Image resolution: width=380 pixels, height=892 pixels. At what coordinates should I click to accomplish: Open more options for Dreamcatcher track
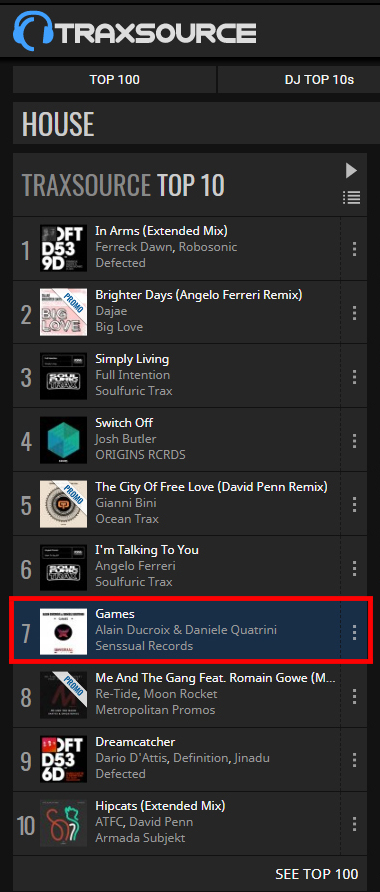354,759
